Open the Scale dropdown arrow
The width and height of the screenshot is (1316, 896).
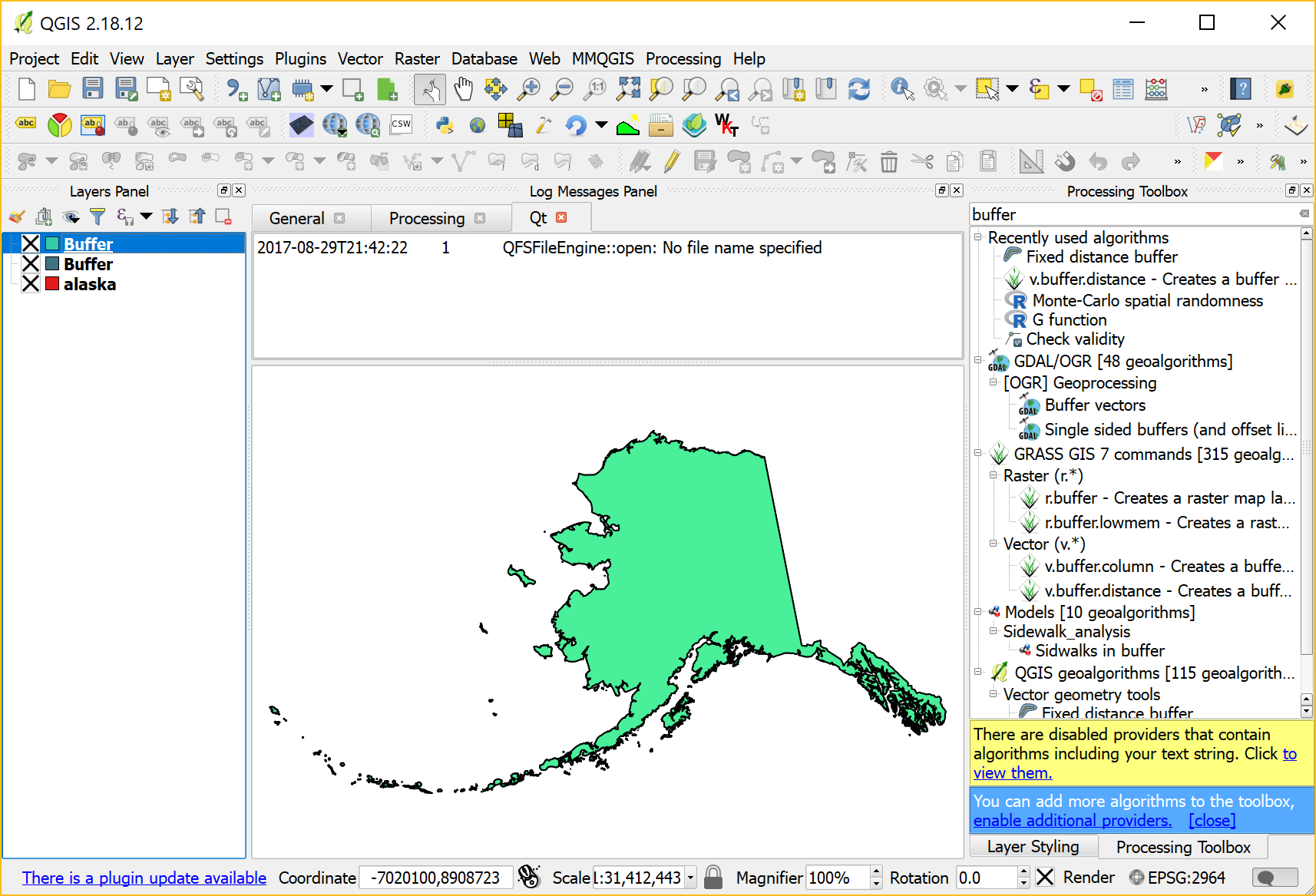(690, 878)
